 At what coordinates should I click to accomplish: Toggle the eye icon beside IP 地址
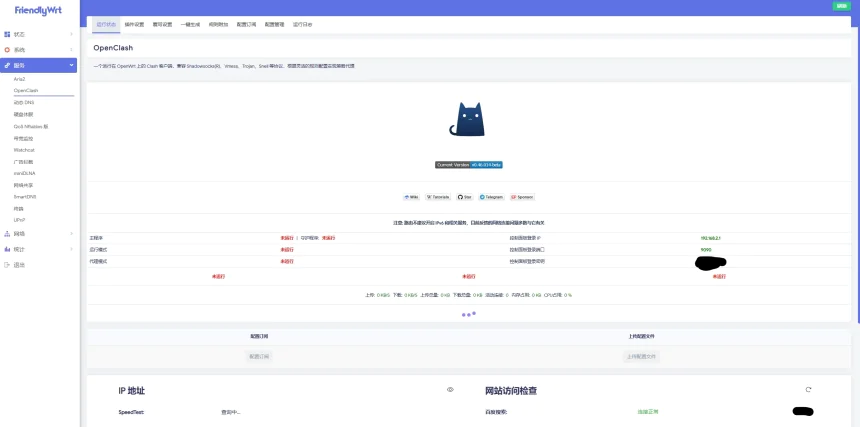450,389
